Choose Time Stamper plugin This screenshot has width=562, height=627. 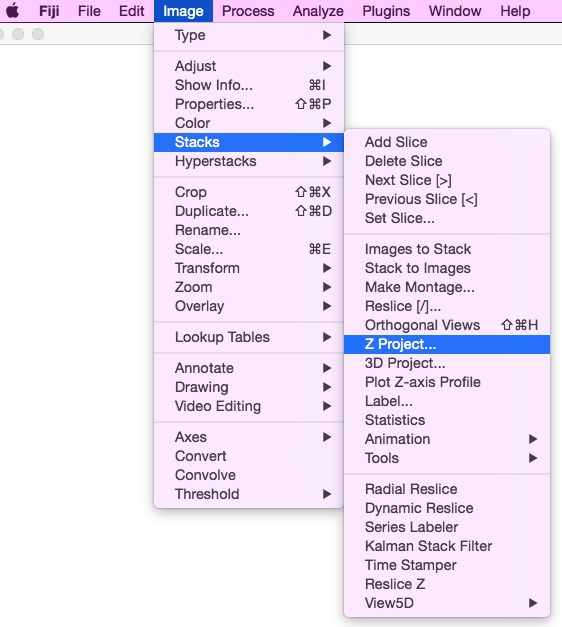pos(447,565)
